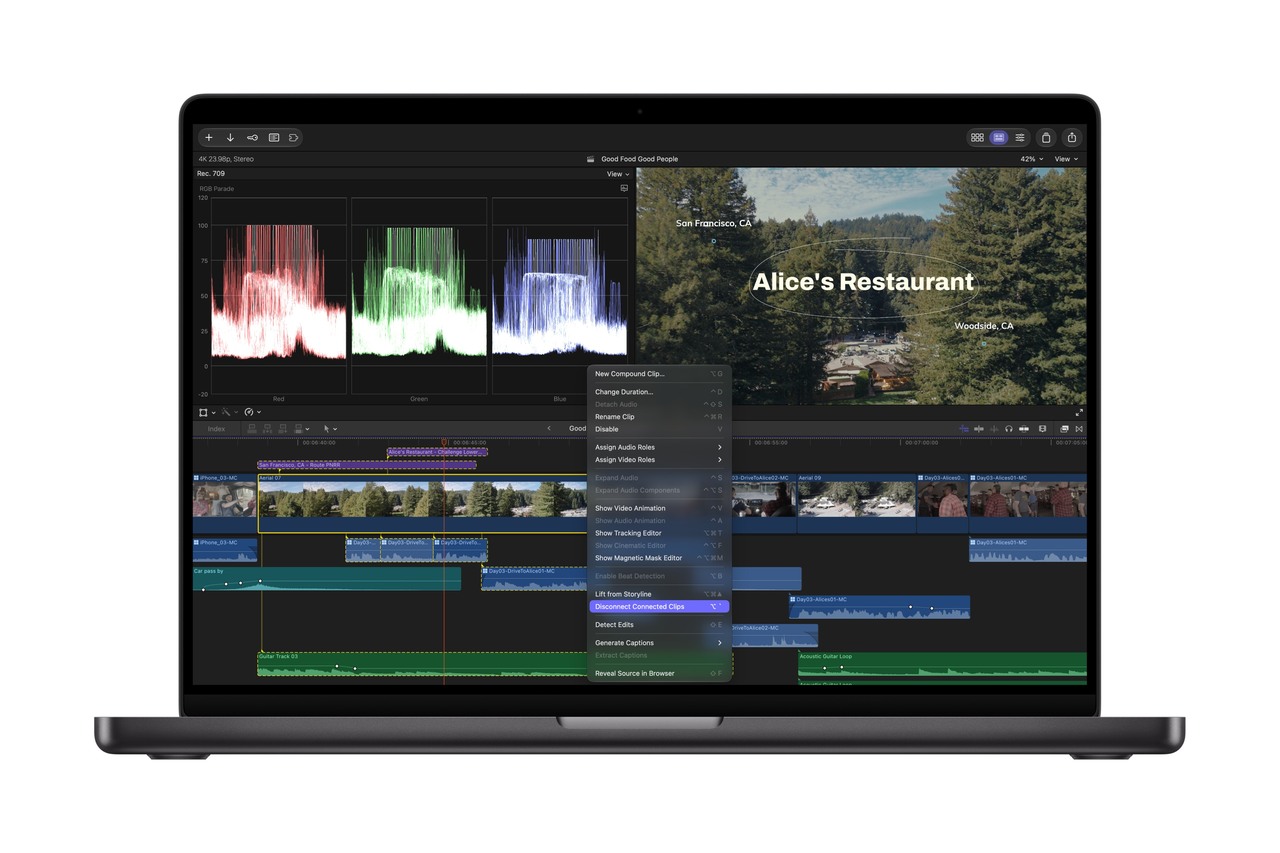The image size is (1280, 853).
Task: Click the clipboard icon next to share
Action: click(x=1046, y=138)
